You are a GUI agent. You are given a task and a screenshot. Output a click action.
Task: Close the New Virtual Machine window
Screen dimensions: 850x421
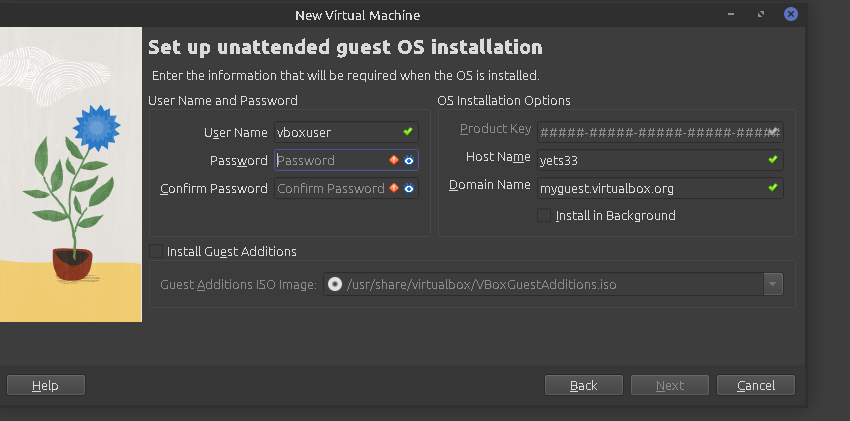[x=791, y=14]
